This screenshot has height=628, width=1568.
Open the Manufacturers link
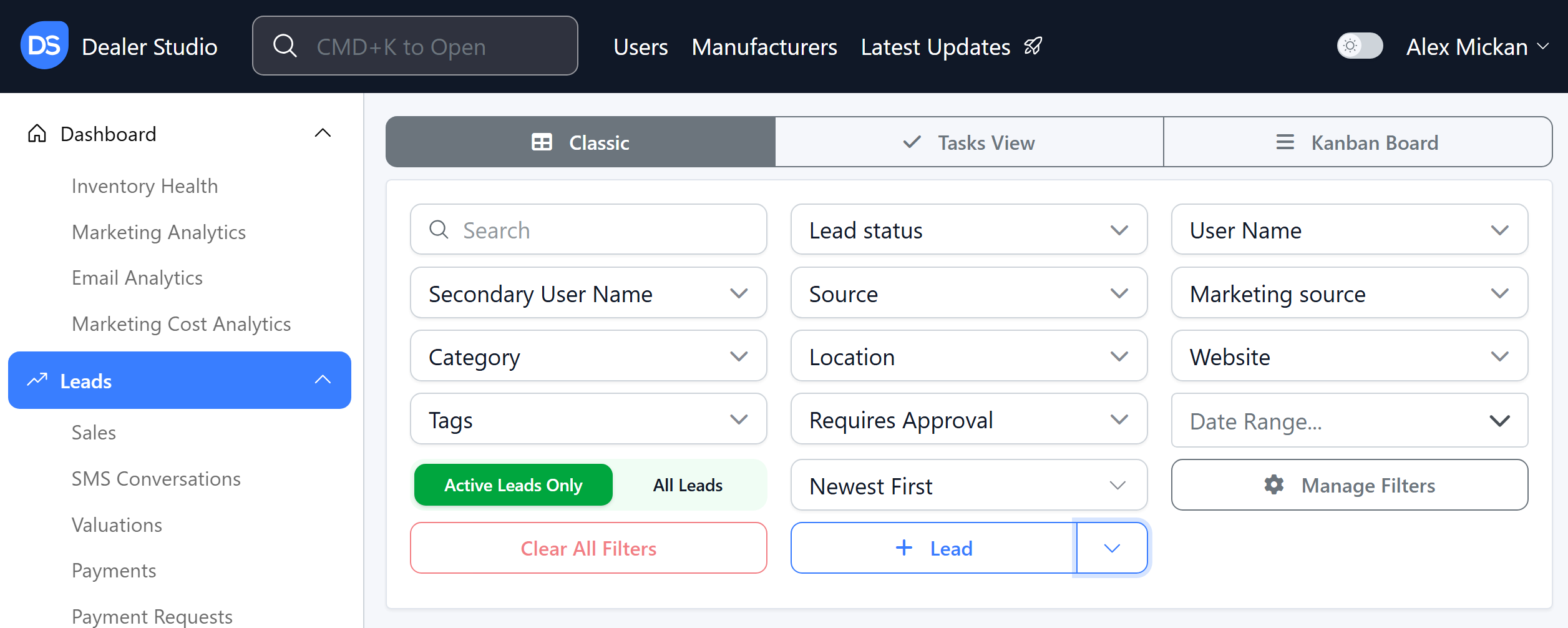pos(764,47)
